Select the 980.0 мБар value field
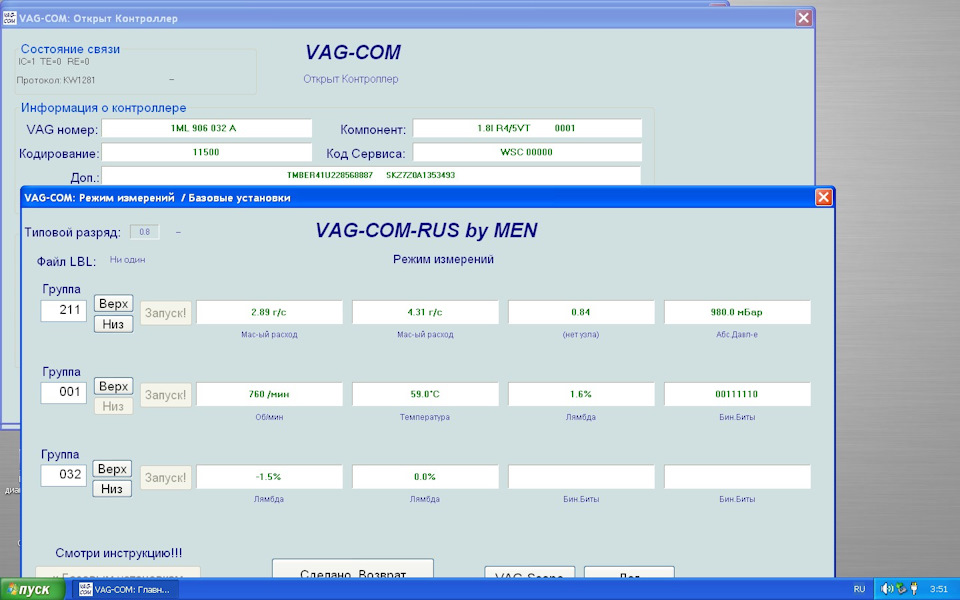This screenshot has height=600, width=960. [737, 312]
